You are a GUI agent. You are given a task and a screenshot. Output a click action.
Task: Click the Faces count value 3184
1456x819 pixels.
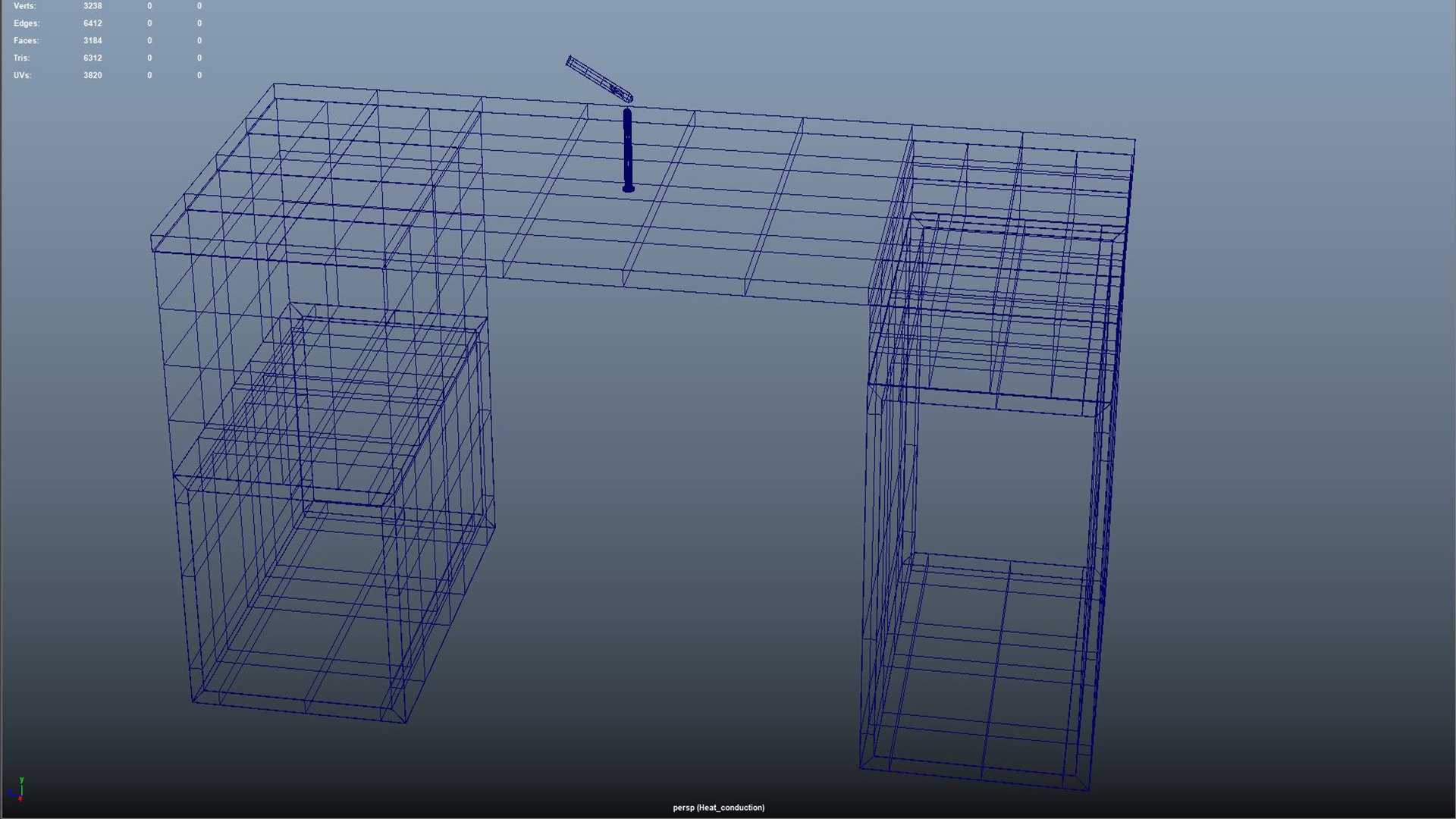point(93,41)
